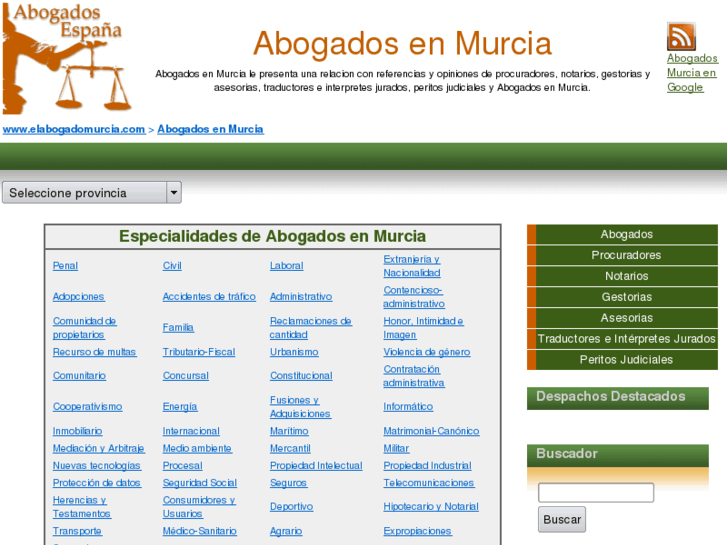Open the Seguros link

[288, 483]
